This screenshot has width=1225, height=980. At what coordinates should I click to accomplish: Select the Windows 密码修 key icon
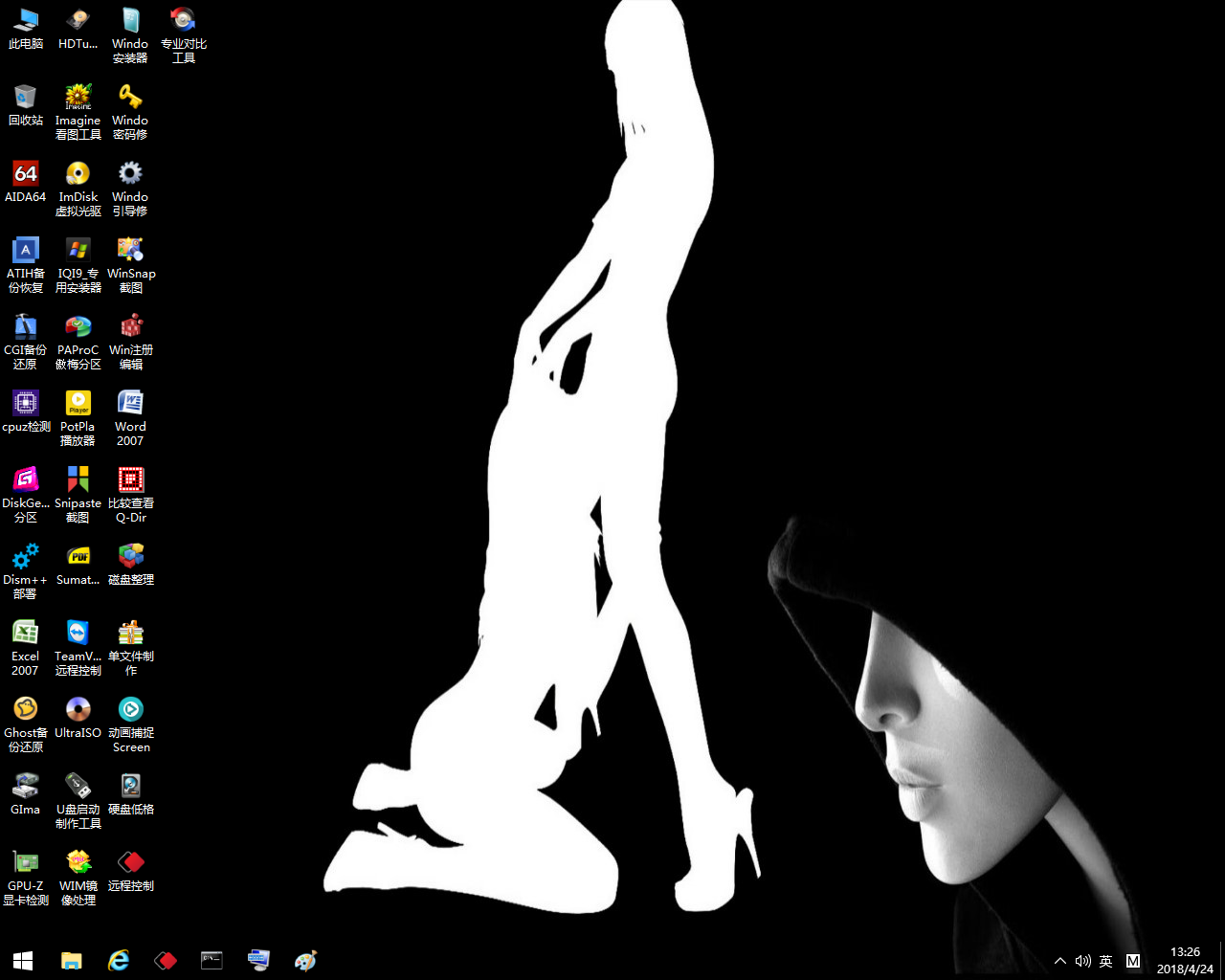coord(130,112)
